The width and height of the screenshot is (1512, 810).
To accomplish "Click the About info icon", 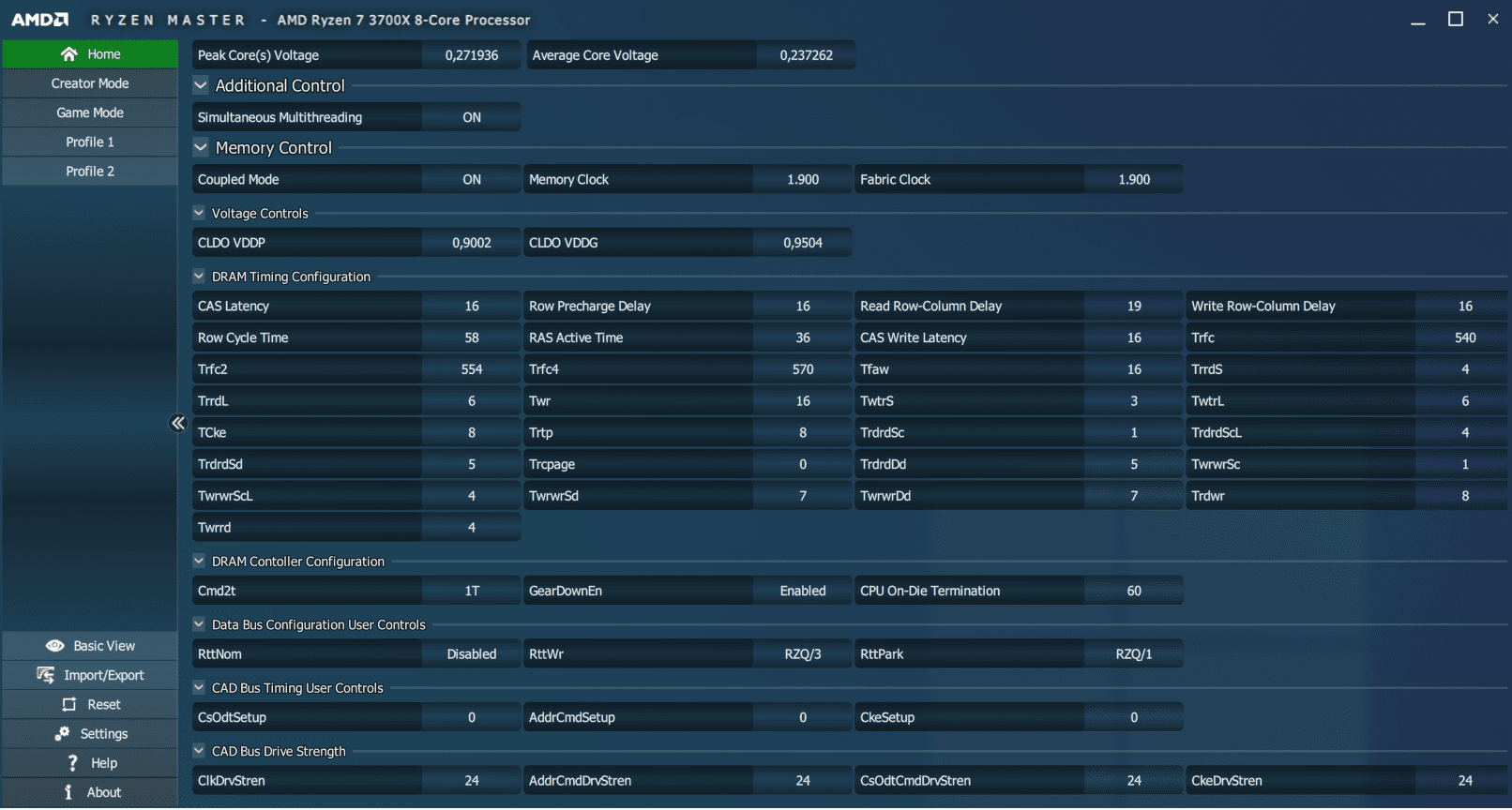I will tap(68, 792).
